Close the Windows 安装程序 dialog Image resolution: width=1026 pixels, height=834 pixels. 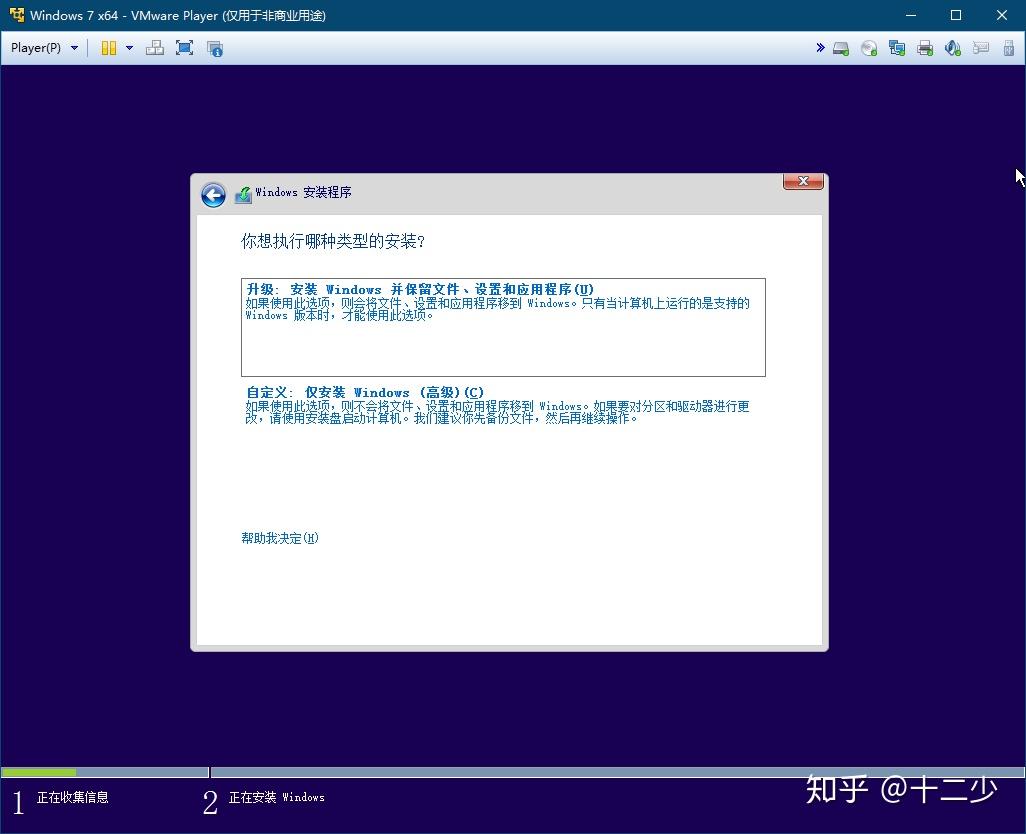pyautogui.click(x=804, y=181)
